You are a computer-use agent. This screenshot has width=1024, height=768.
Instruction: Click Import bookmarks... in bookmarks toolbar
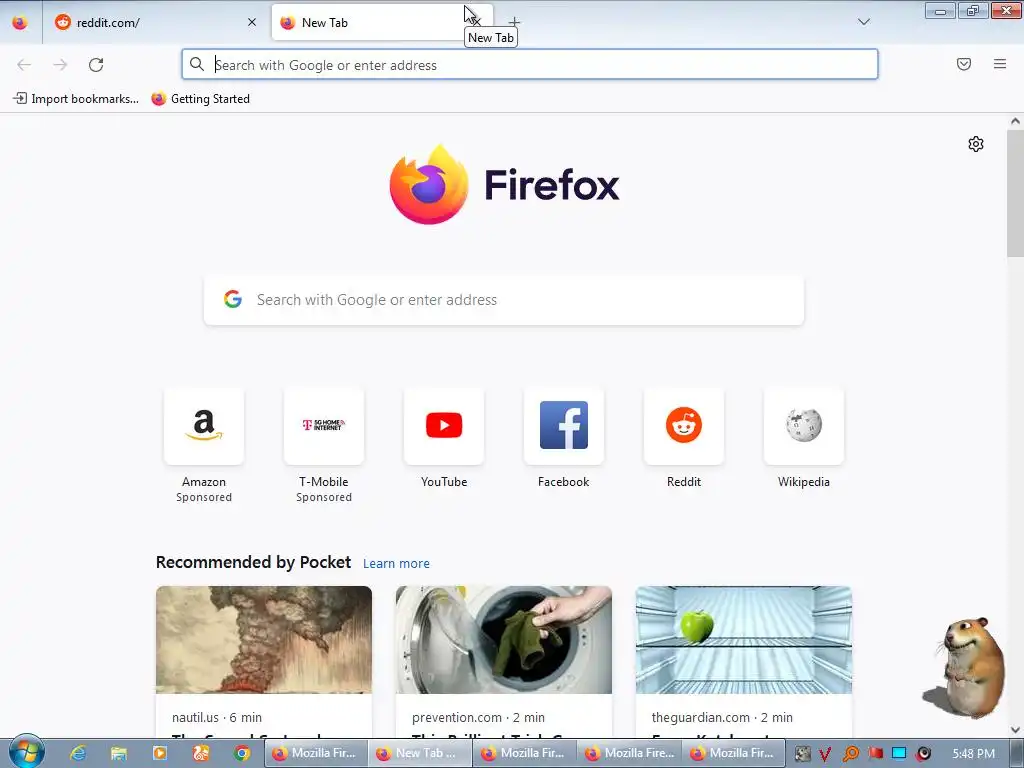click(76, 99)
